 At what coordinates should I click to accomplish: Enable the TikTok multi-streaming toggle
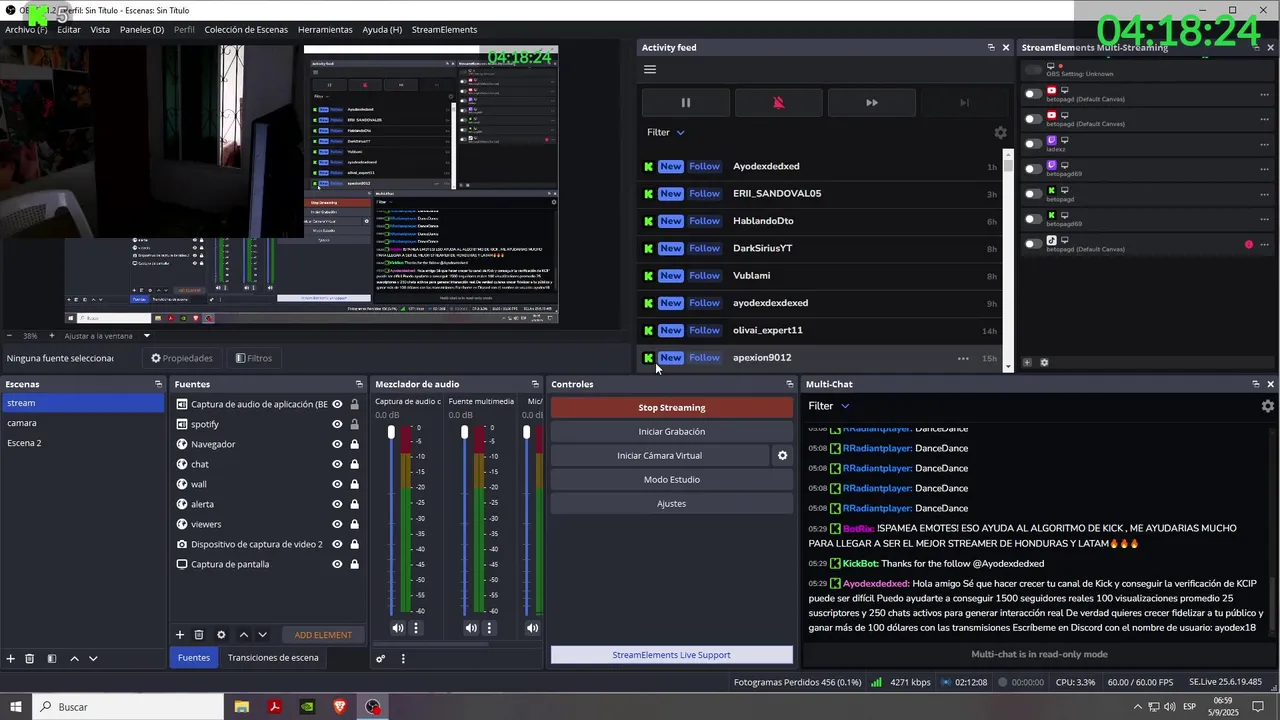1033,243
